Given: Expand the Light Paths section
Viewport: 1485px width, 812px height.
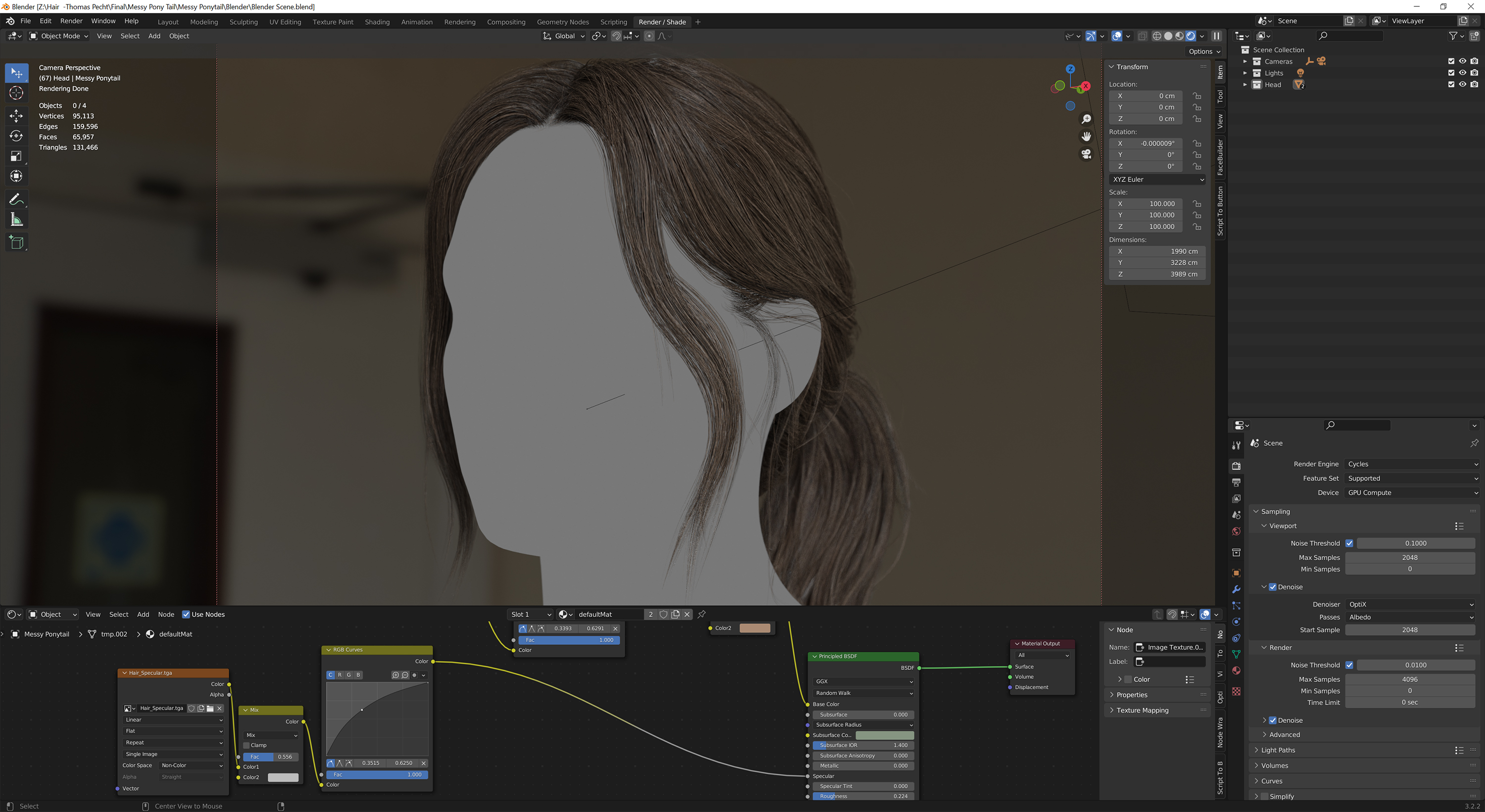Looking at the screenshot, I should (1275, 750).
